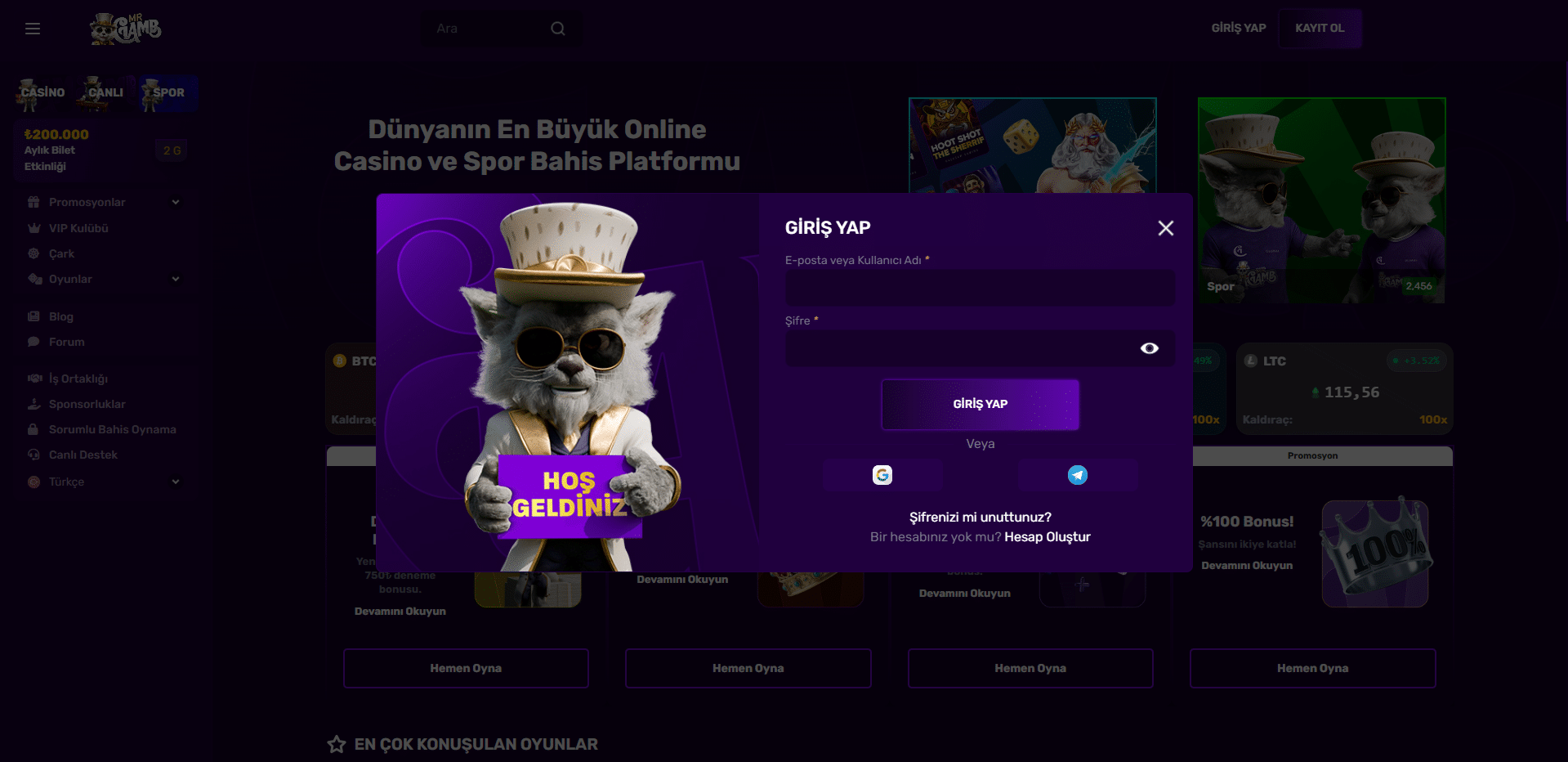Open Çark wheel in sidebar
Image resolution: width=1568 pixels, height=762 pixels.
tap(61, 253)
